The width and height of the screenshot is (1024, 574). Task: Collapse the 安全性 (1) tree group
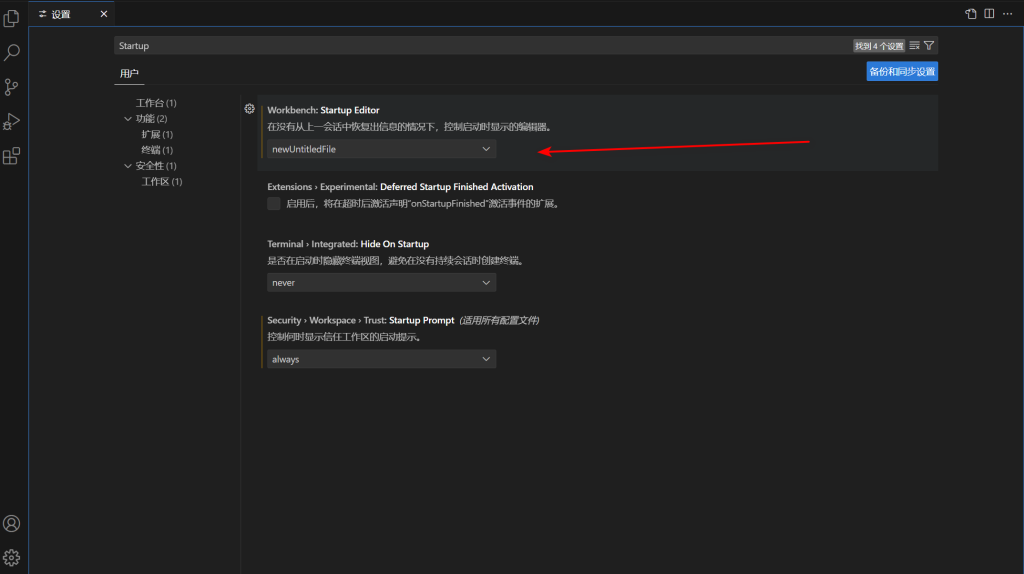coord(128,166)
